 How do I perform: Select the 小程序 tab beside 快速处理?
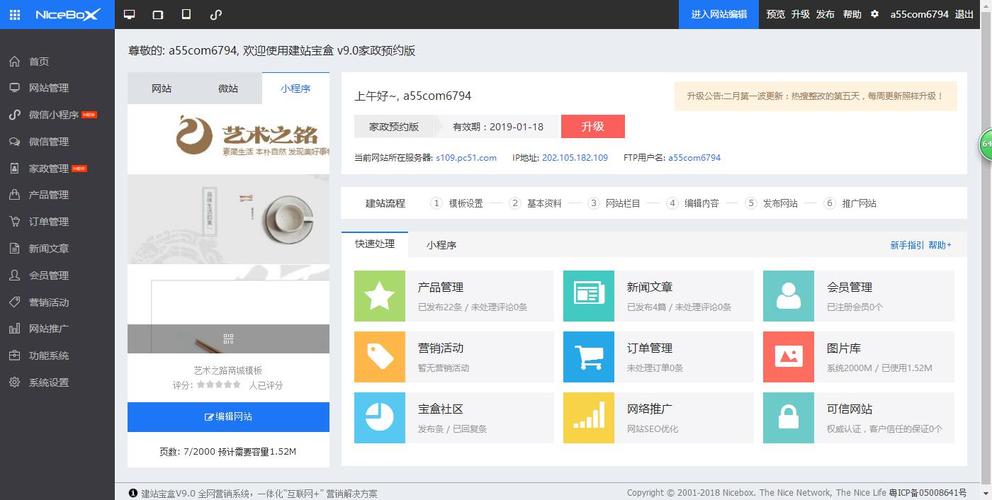coord(441,245)
